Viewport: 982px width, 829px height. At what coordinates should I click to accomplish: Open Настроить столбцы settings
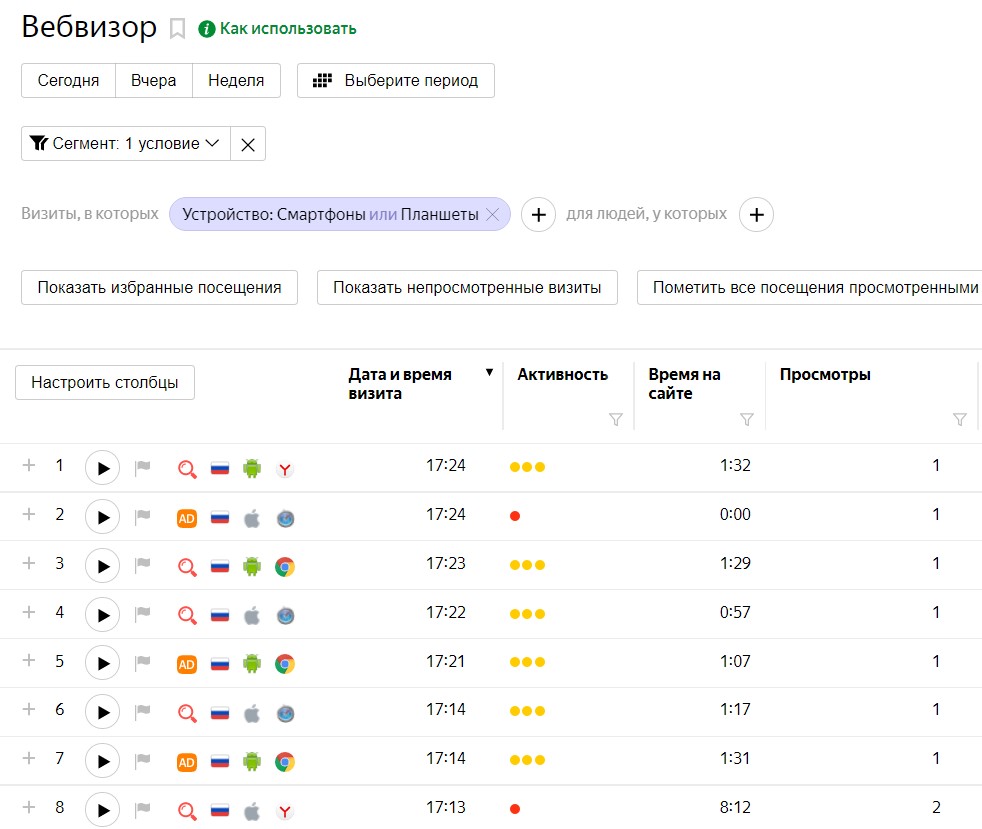pos(105,383)
